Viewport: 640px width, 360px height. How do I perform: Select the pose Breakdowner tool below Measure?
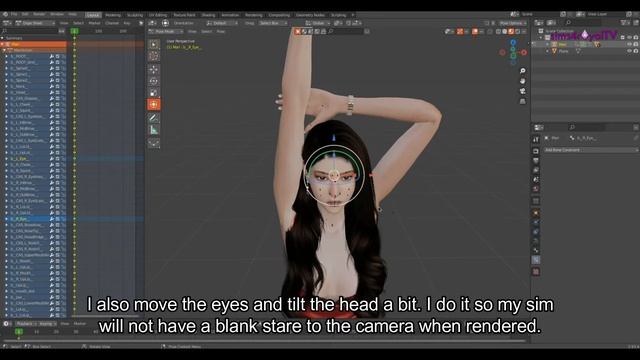[154, 143]
